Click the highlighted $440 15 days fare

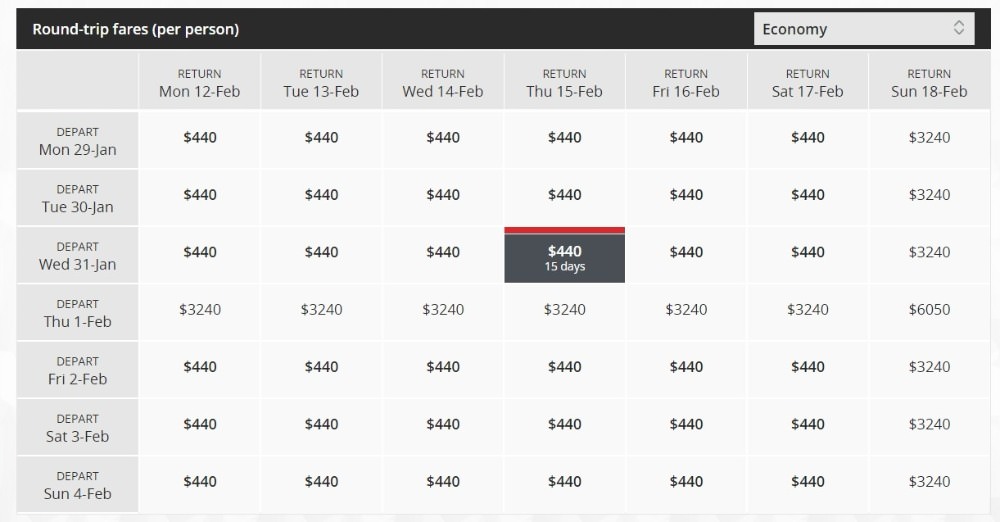(x=564, y=258)
